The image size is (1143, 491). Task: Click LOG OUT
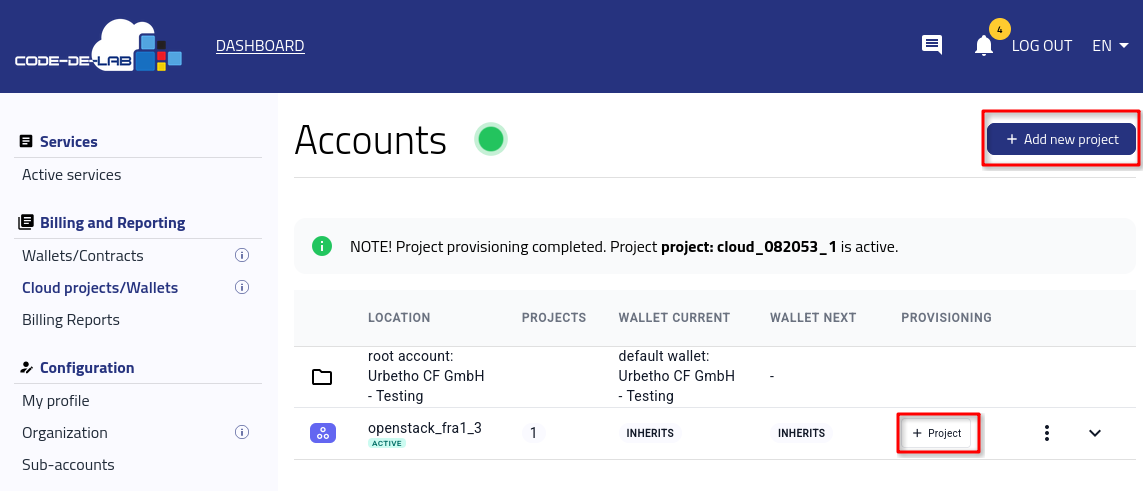(x=1042, y=46)
